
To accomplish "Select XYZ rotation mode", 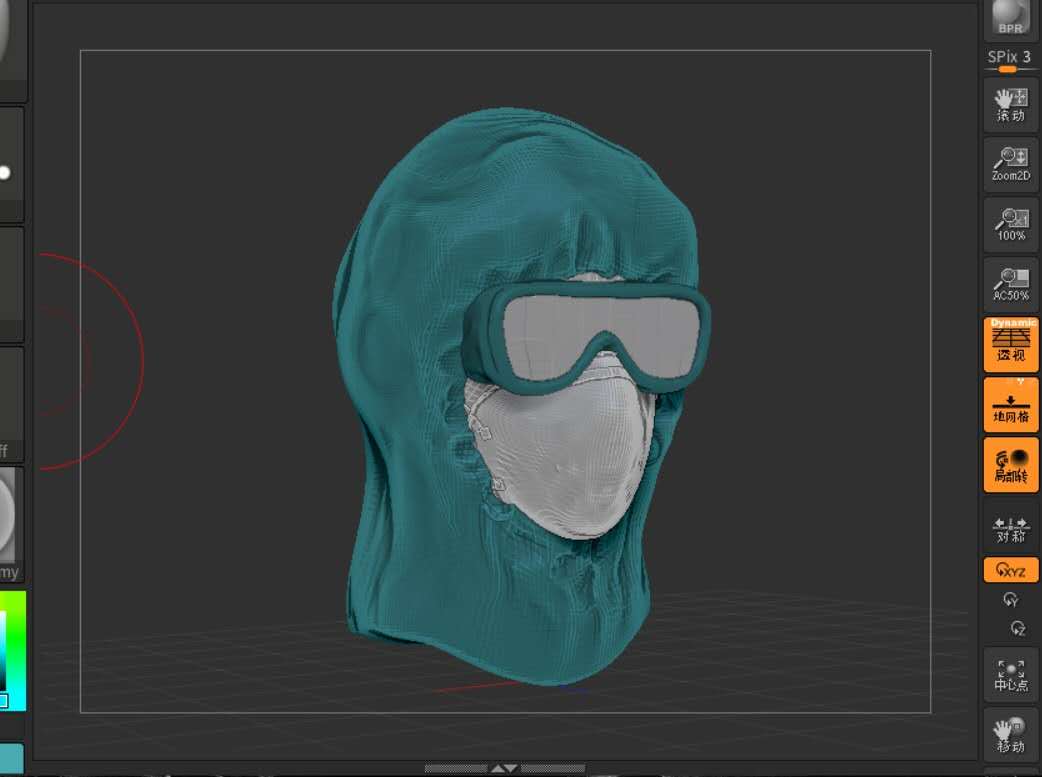I will (x=1011, y=571).
